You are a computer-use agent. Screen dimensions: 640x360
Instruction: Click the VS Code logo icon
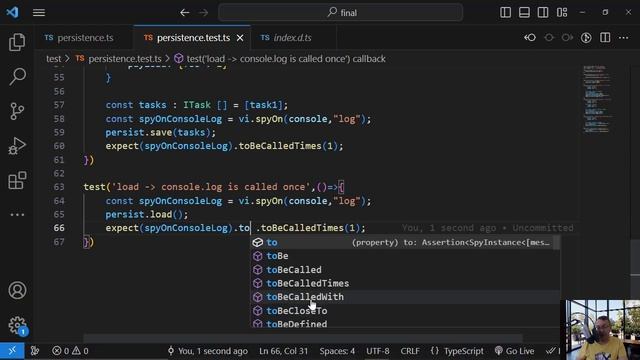click(x=12, y=12)
